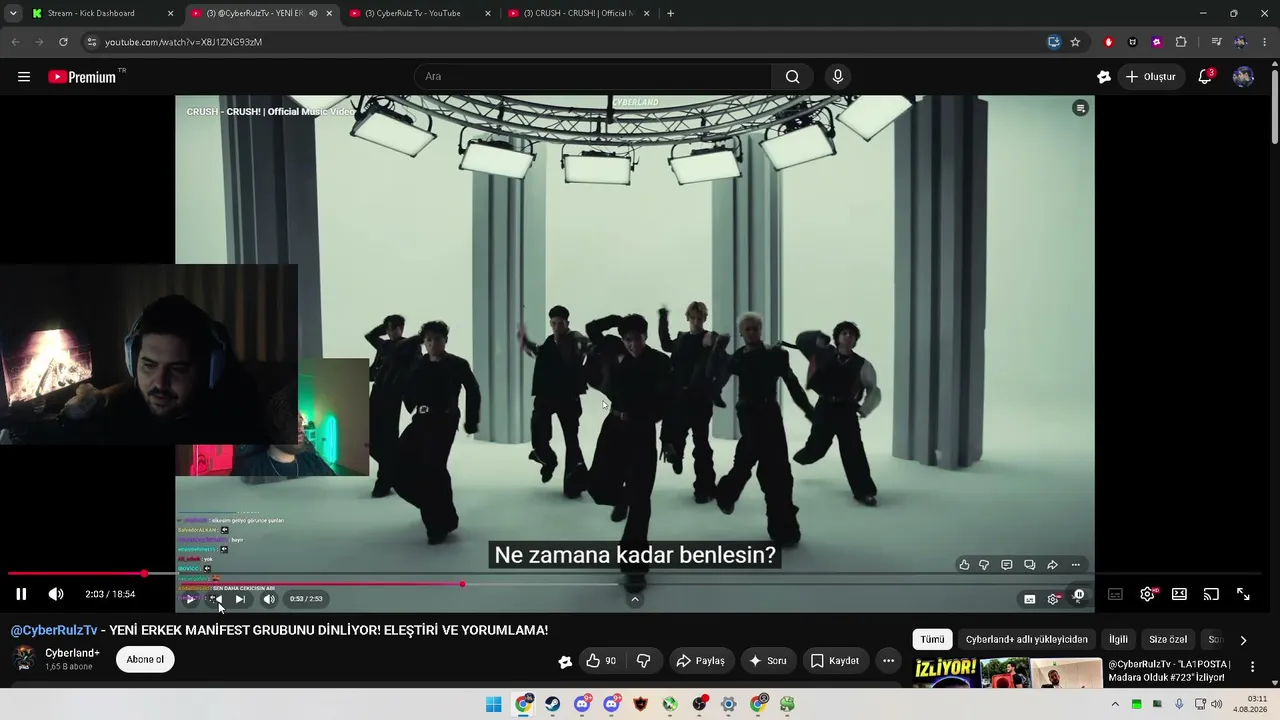Bookmark this page with the star
Viewport: 1280px width, 720px height.
[x=1075, y=42]
